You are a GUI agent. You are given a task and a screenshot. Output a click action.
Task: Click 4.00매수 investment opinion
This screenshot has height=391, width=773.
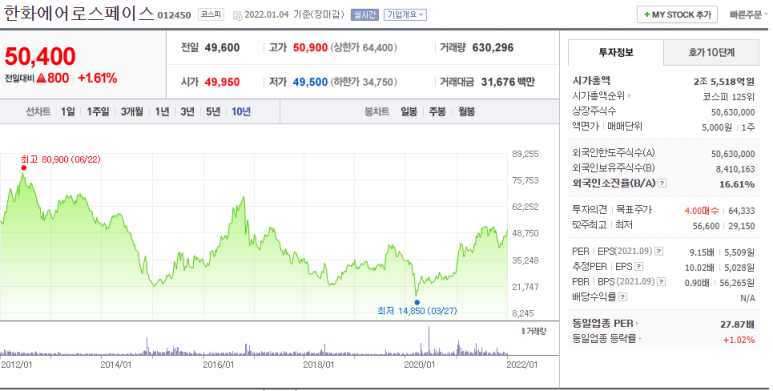tap(701, 211)
